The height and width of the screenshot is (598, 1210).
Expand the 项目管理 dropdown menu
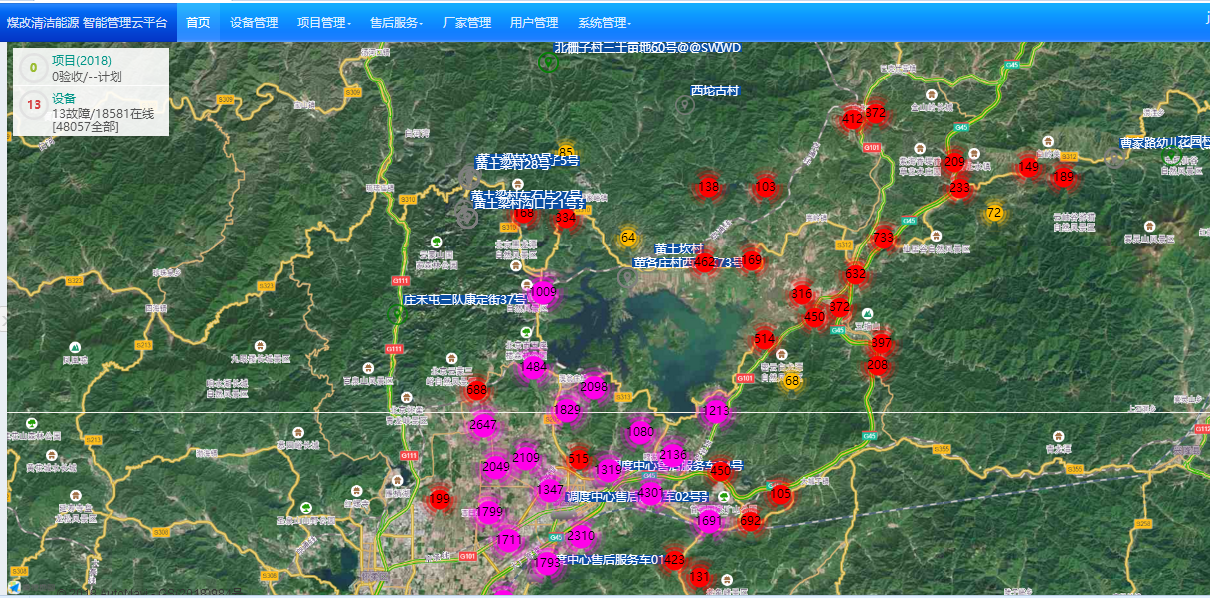tap(323, 22)
